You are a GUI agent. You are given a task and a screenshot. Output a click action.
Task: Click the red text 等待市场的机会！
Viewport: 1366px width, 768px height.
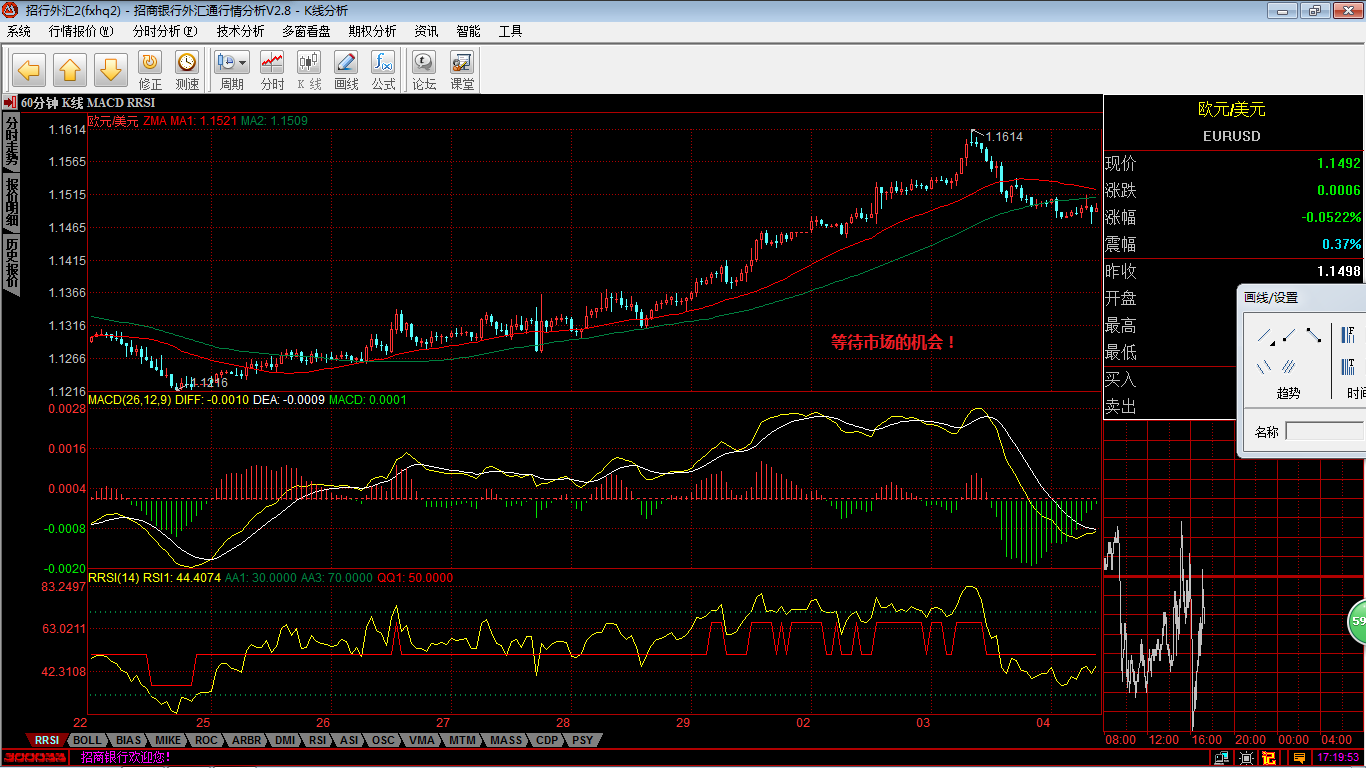(894, 341)
